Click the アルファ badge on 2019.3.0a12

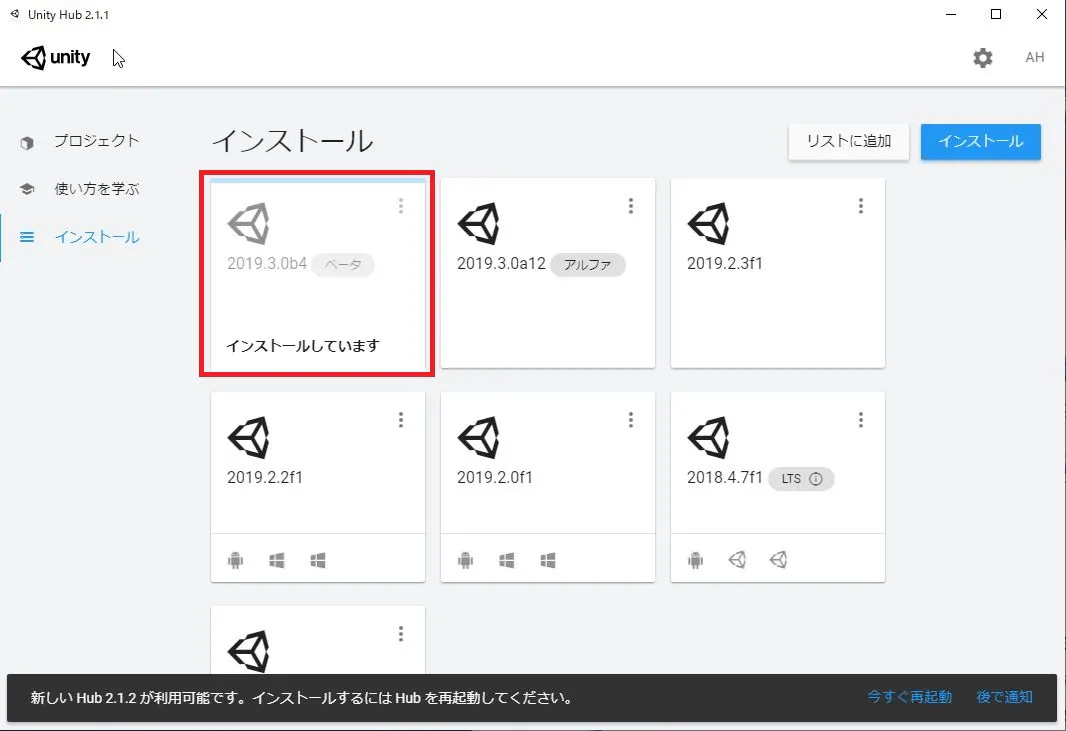587,265
